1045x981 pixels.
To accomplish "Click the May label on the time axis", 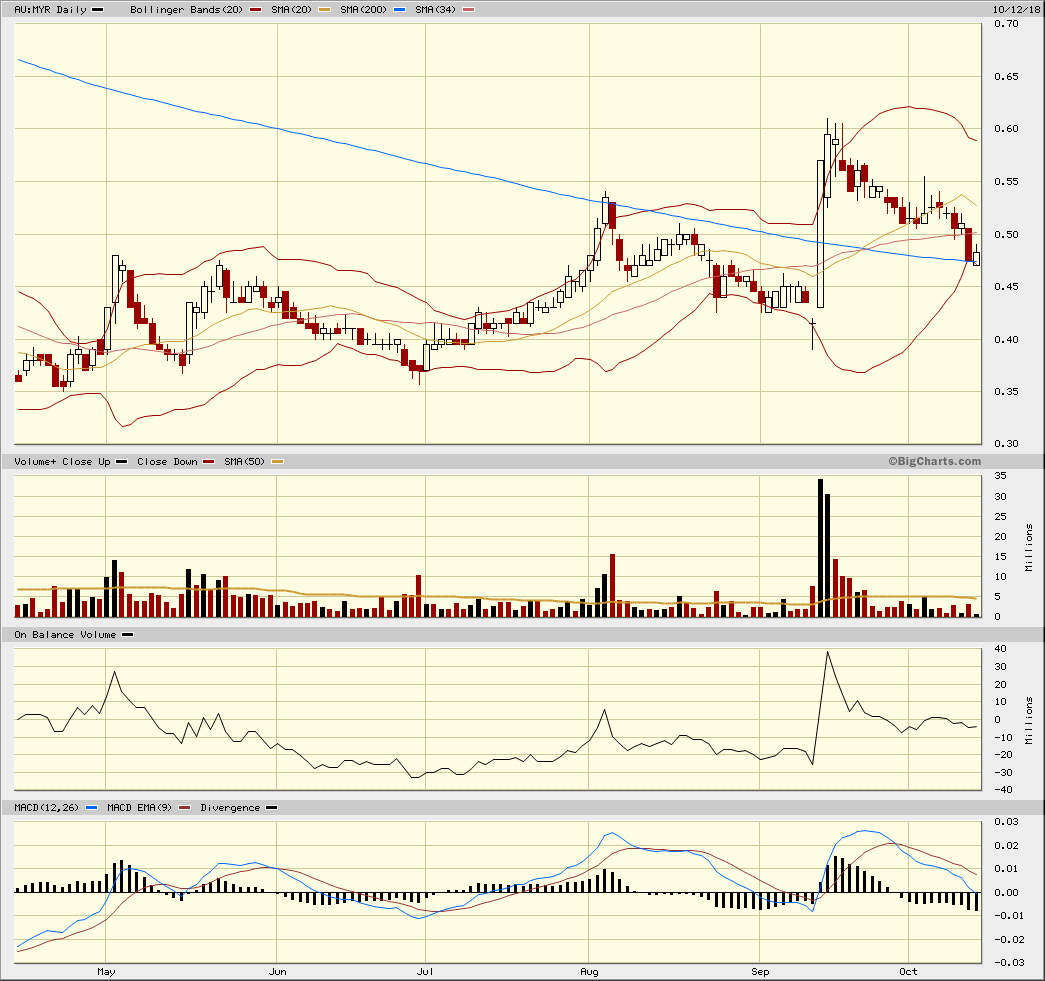I will click(106, 971).
